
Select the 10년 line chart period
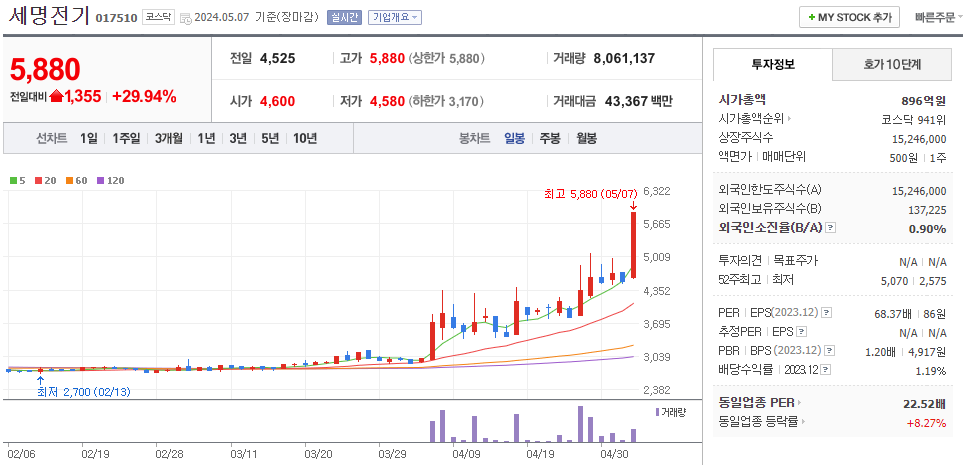coord(304,139)
